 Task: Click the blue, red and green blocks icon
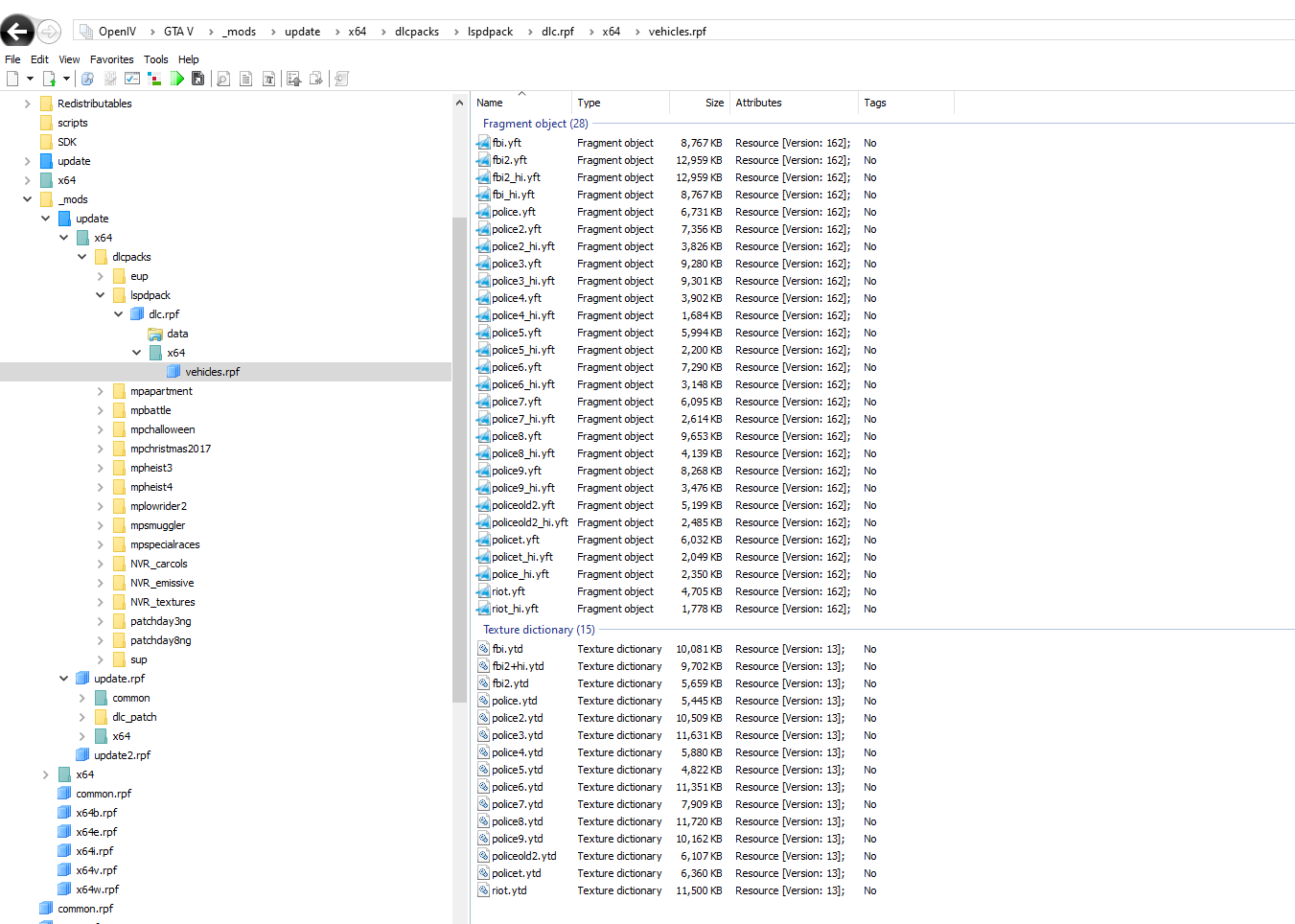(x=154, y=79)
